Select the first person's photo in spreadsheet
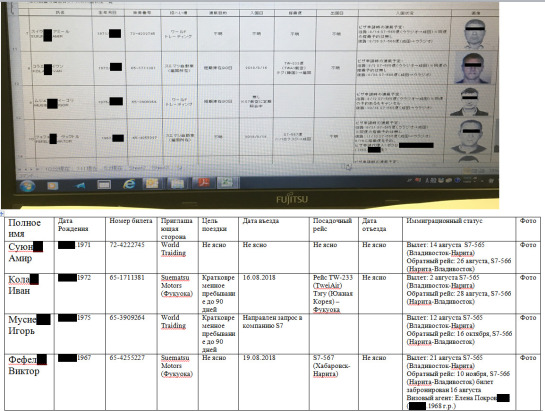 click(x=475, y=33)
